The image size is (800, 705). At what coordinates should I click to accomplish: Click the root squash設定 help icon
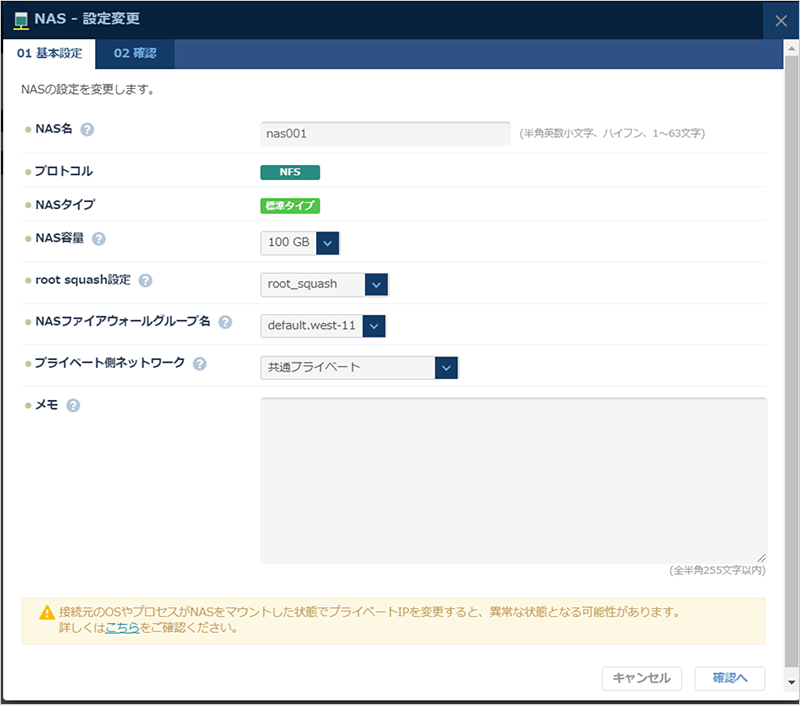tap(147, 280)
